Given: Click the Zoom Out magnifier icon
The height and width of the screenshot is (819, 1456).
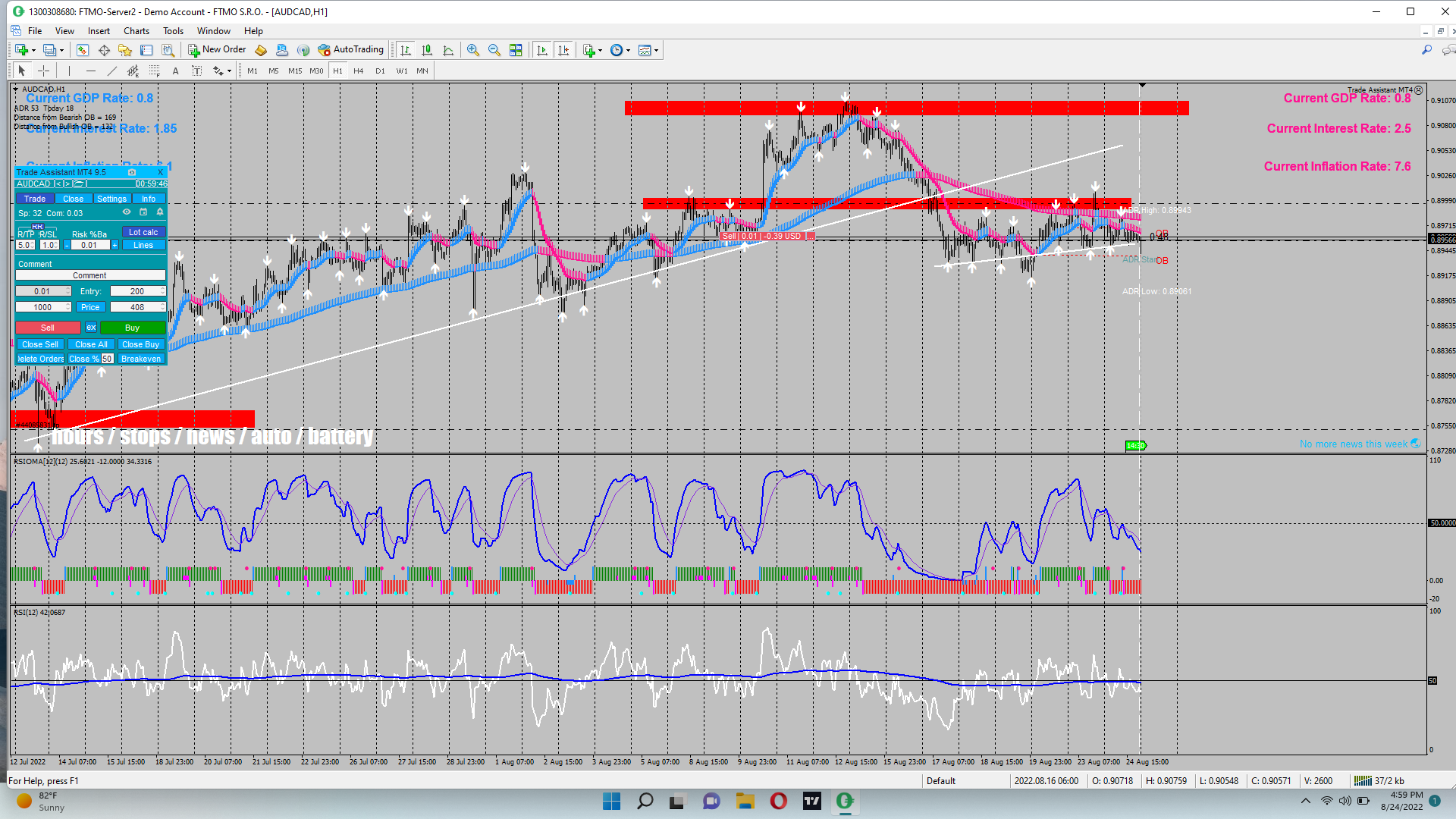Looking at the screenshot, I should click(x=494, y=50).
